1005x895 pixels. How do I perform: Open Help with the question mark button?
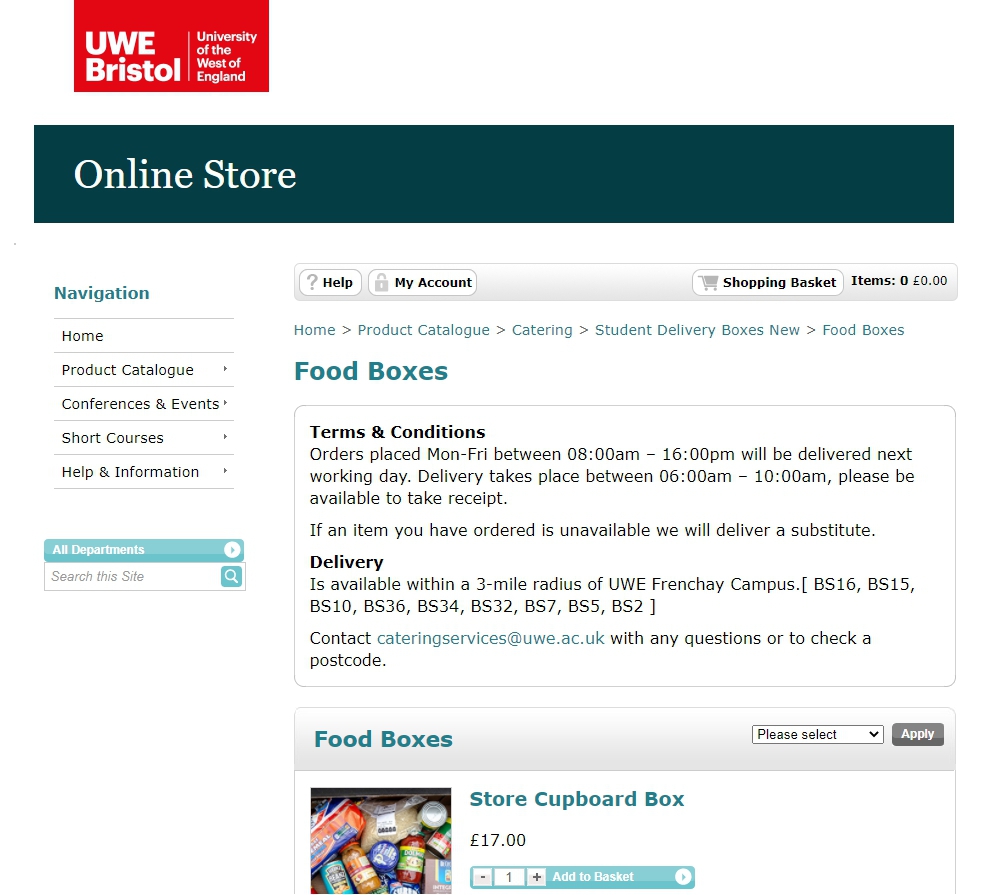pyautogui.click(x=330, y=283)
